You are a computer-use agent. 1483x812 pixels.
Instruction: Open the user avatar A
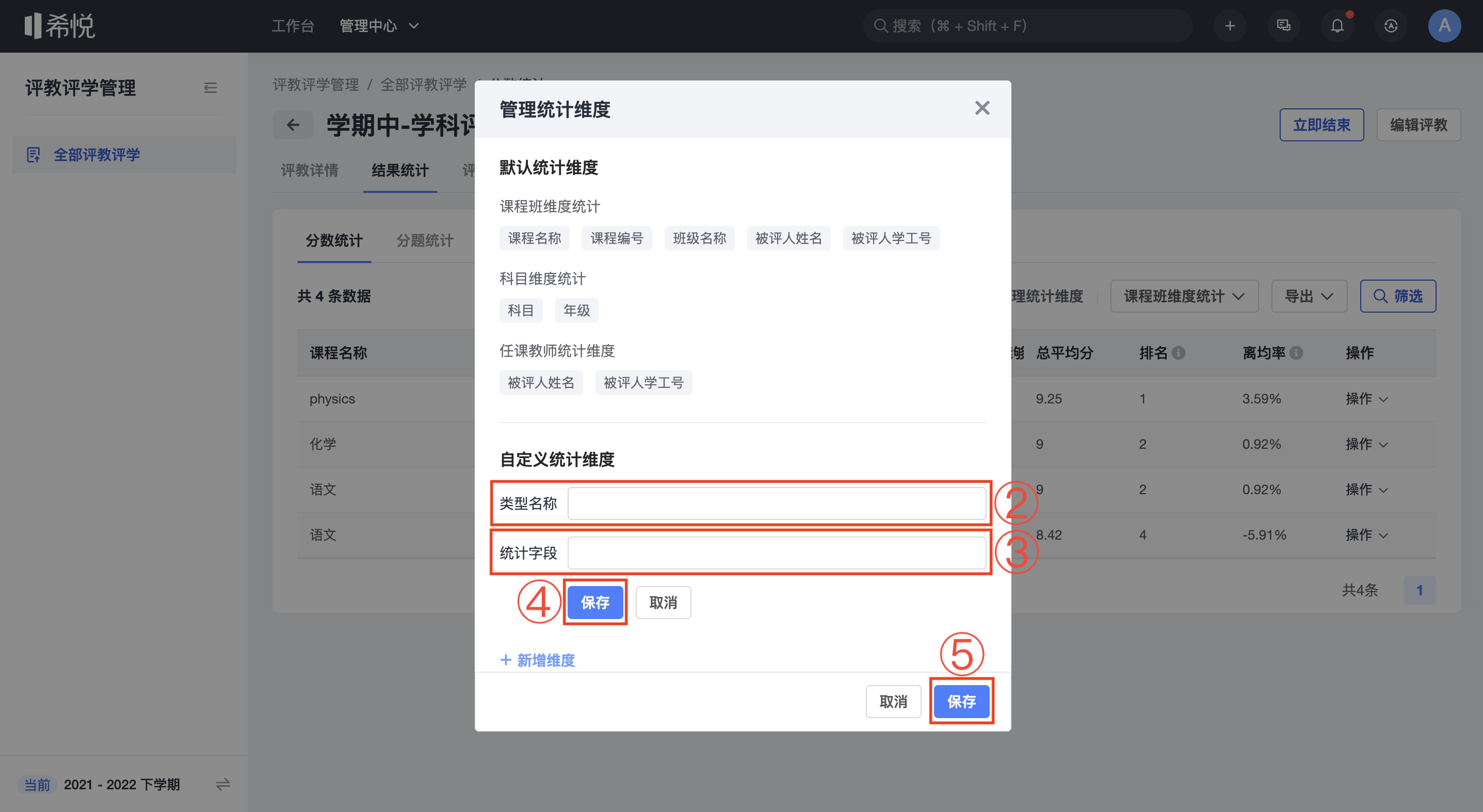point(1444,26)
